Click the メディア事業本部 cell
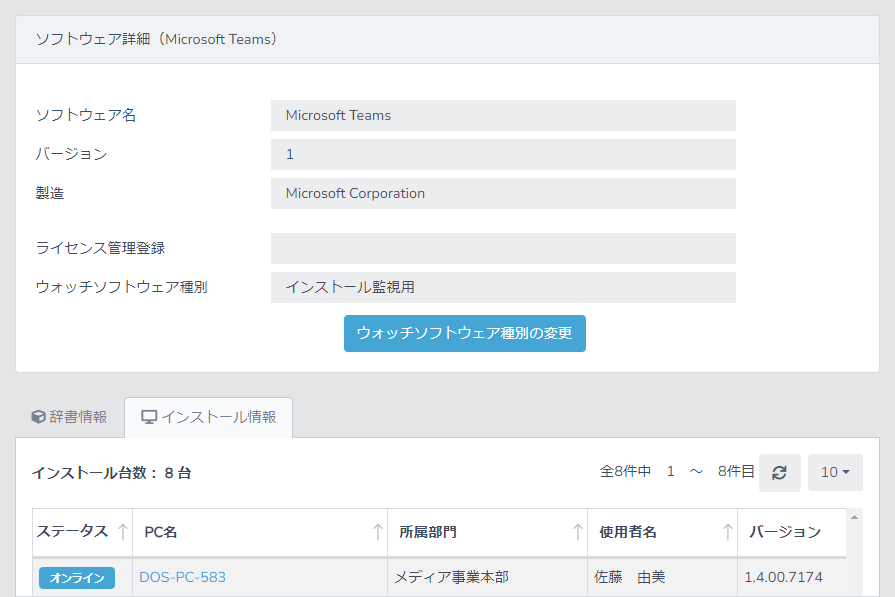Image resolution: width=895 pixels, height=597 pixels. 487,577
